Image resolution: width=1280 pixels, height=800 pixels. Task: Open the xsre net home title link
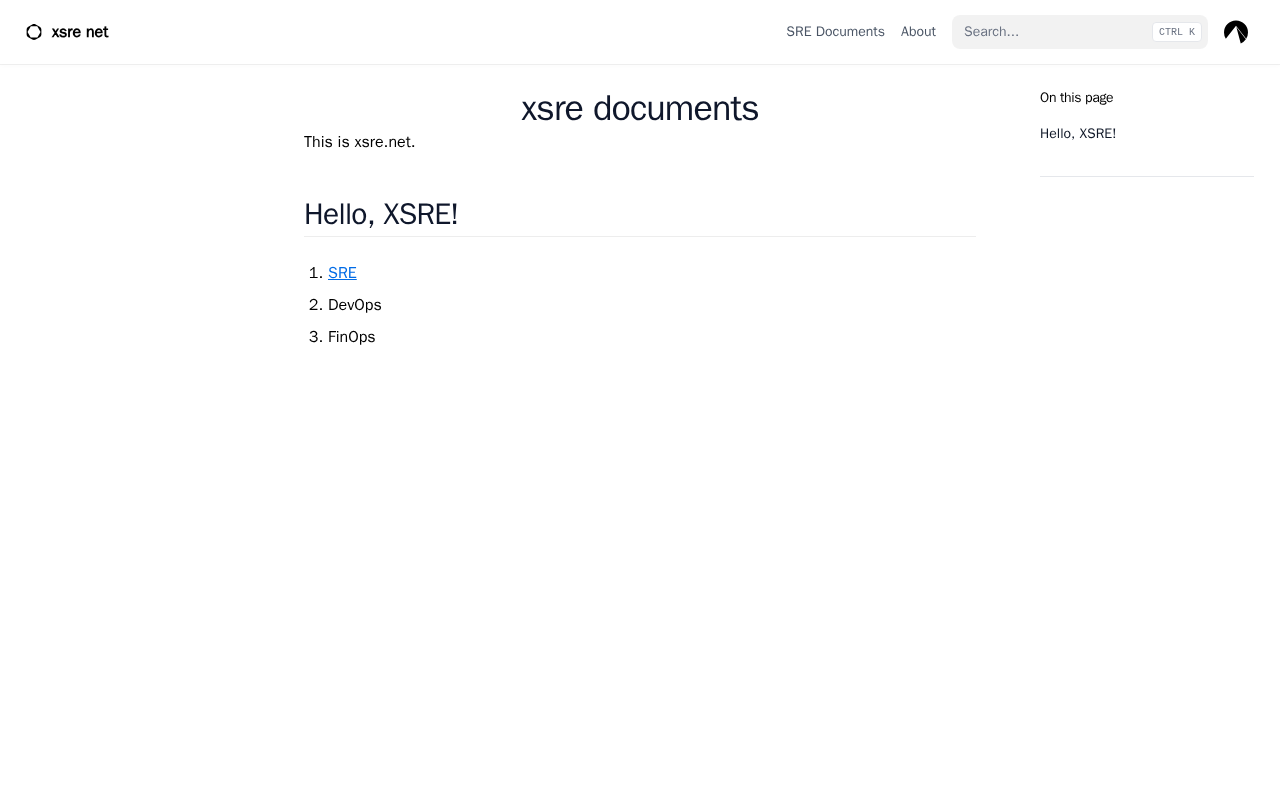pyautogui.click(x=80, y=32)
